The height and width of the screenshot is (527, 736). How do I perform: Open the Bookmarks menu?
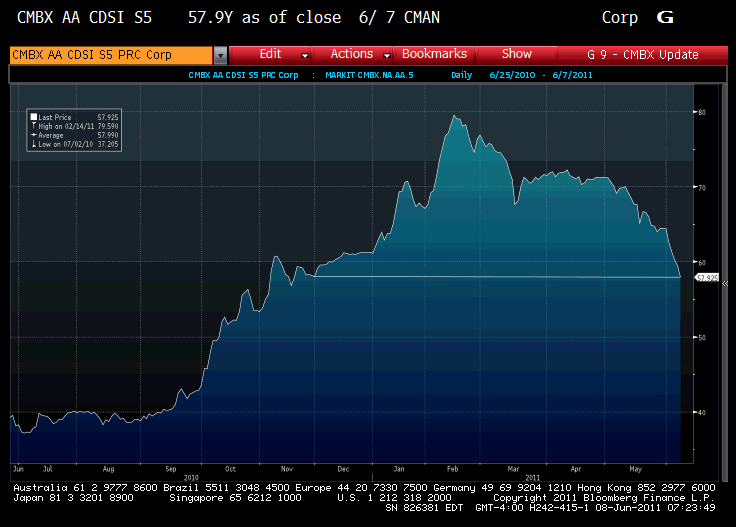[434, 54]
